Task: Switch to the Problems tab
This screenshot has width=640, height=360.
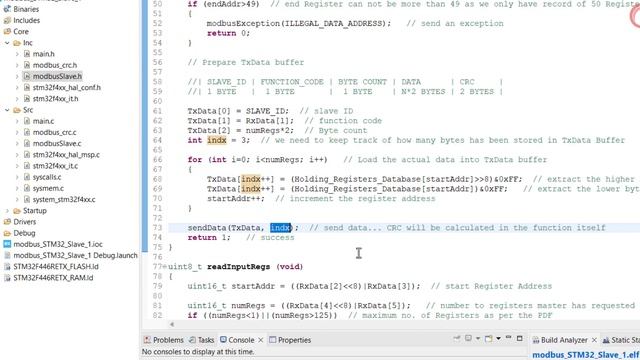Action: tap(164, 340)
